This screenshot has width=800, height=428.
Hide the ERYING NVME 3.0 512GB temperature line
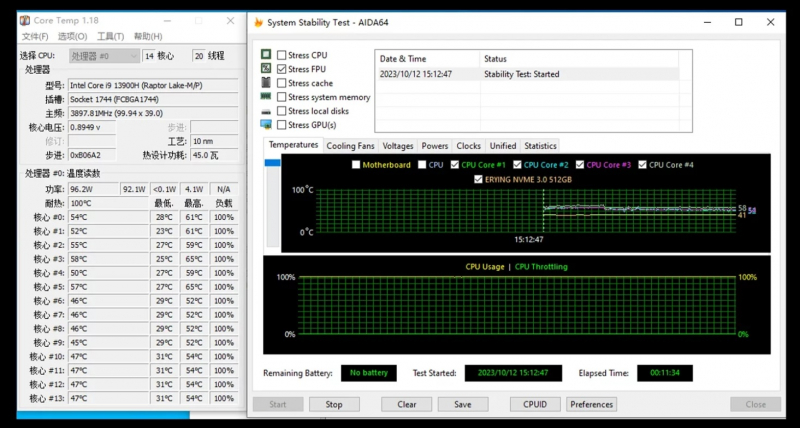477,180
